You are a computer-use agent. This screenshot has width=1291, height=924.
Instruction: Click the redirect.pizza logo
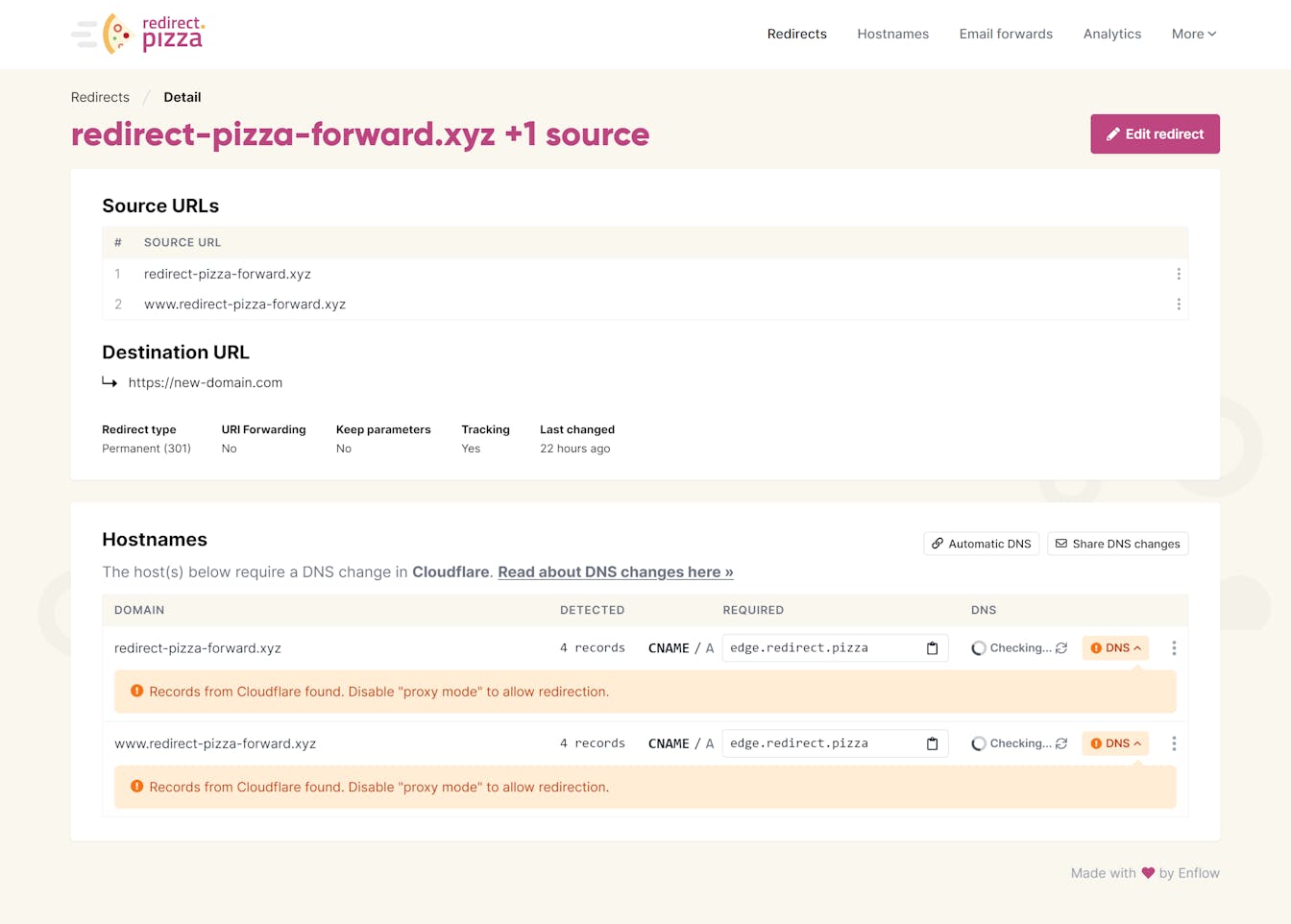pyautogui.click(x=139, y=34)
